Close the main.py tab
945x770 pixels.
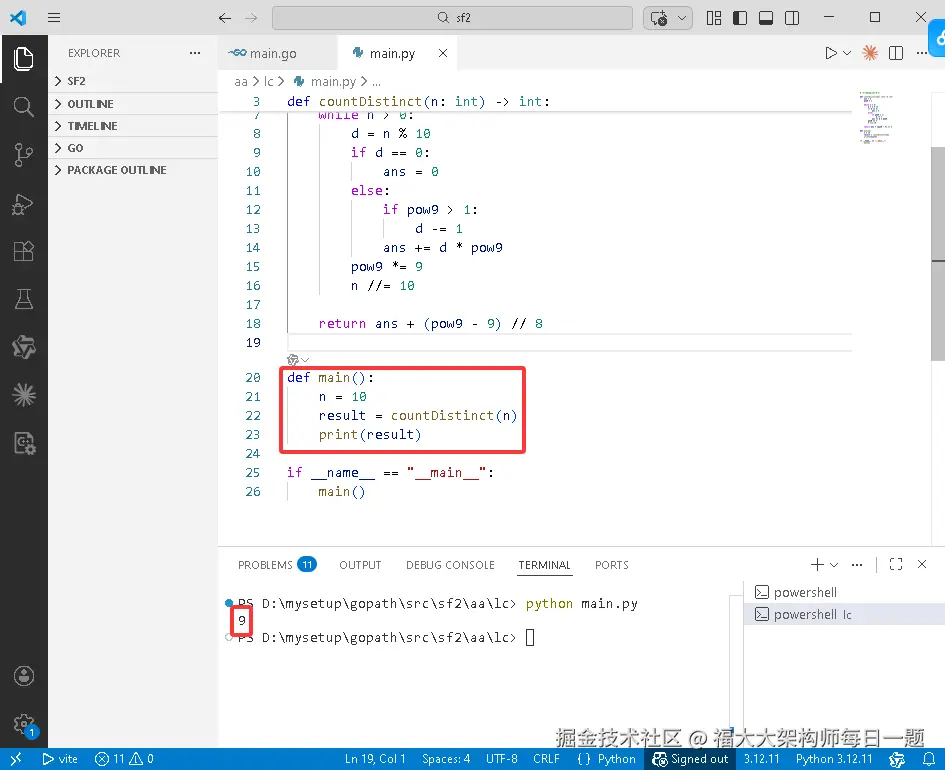(443, 53)
